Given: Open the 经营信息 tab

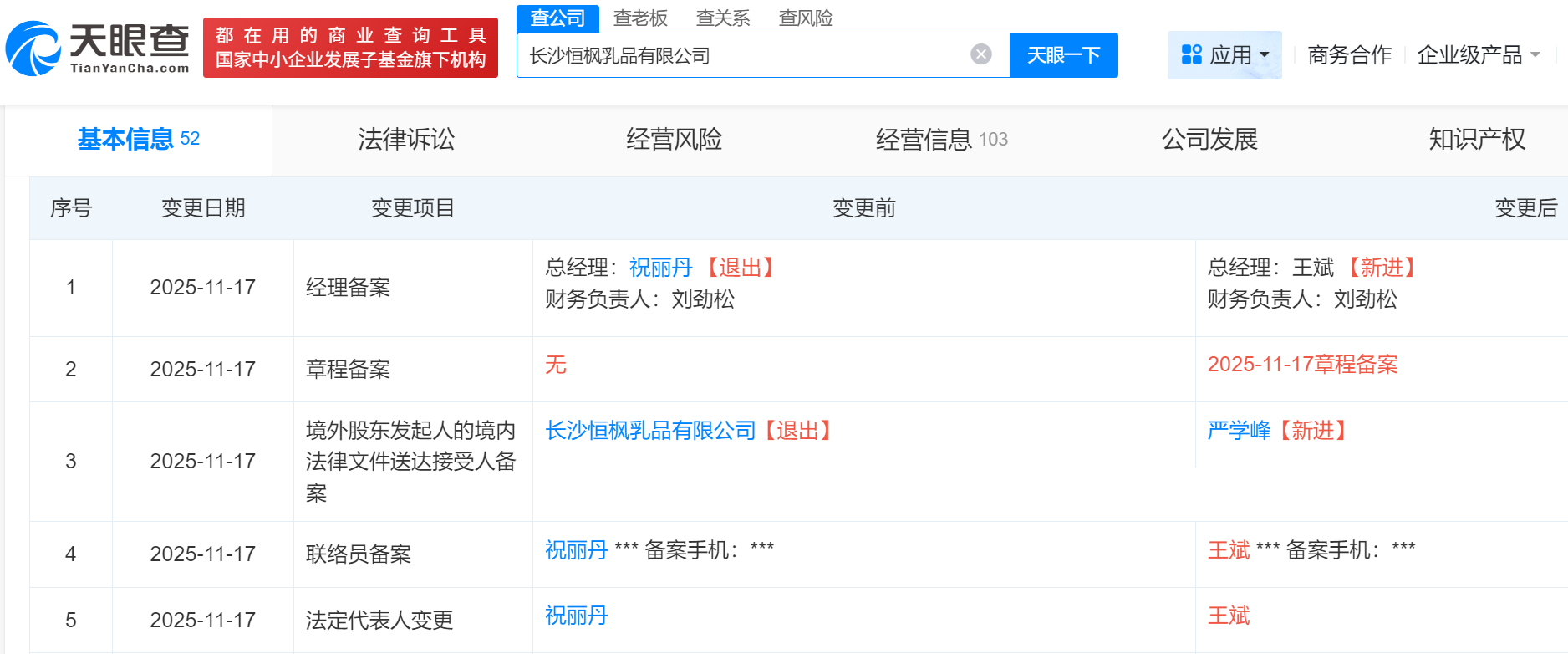Looking at the screenshot, I should [x=942, y=139].
